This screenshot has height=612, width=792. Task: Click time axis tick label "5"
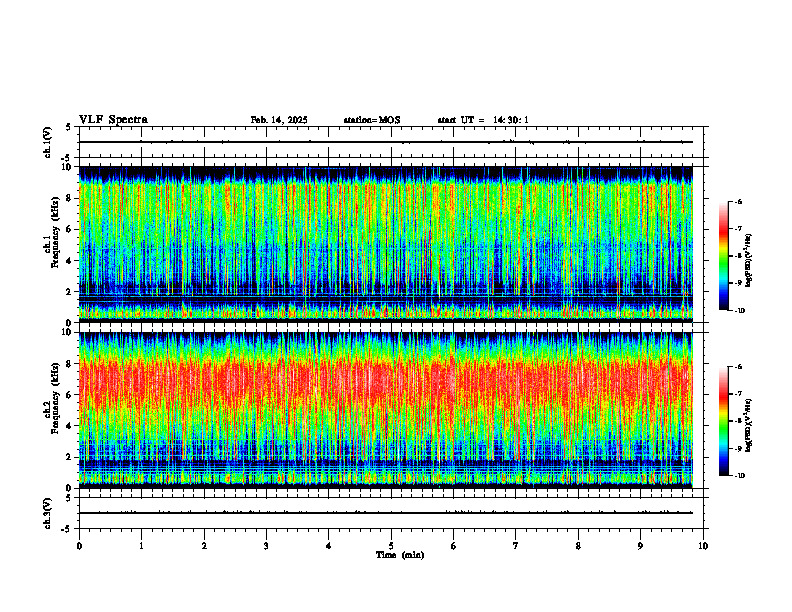pyautogui.click(x=391, y=546)
